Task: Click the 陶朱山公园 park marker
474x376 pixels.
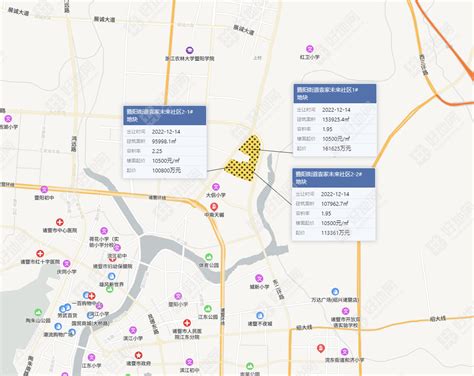Action: coord(38,312)
